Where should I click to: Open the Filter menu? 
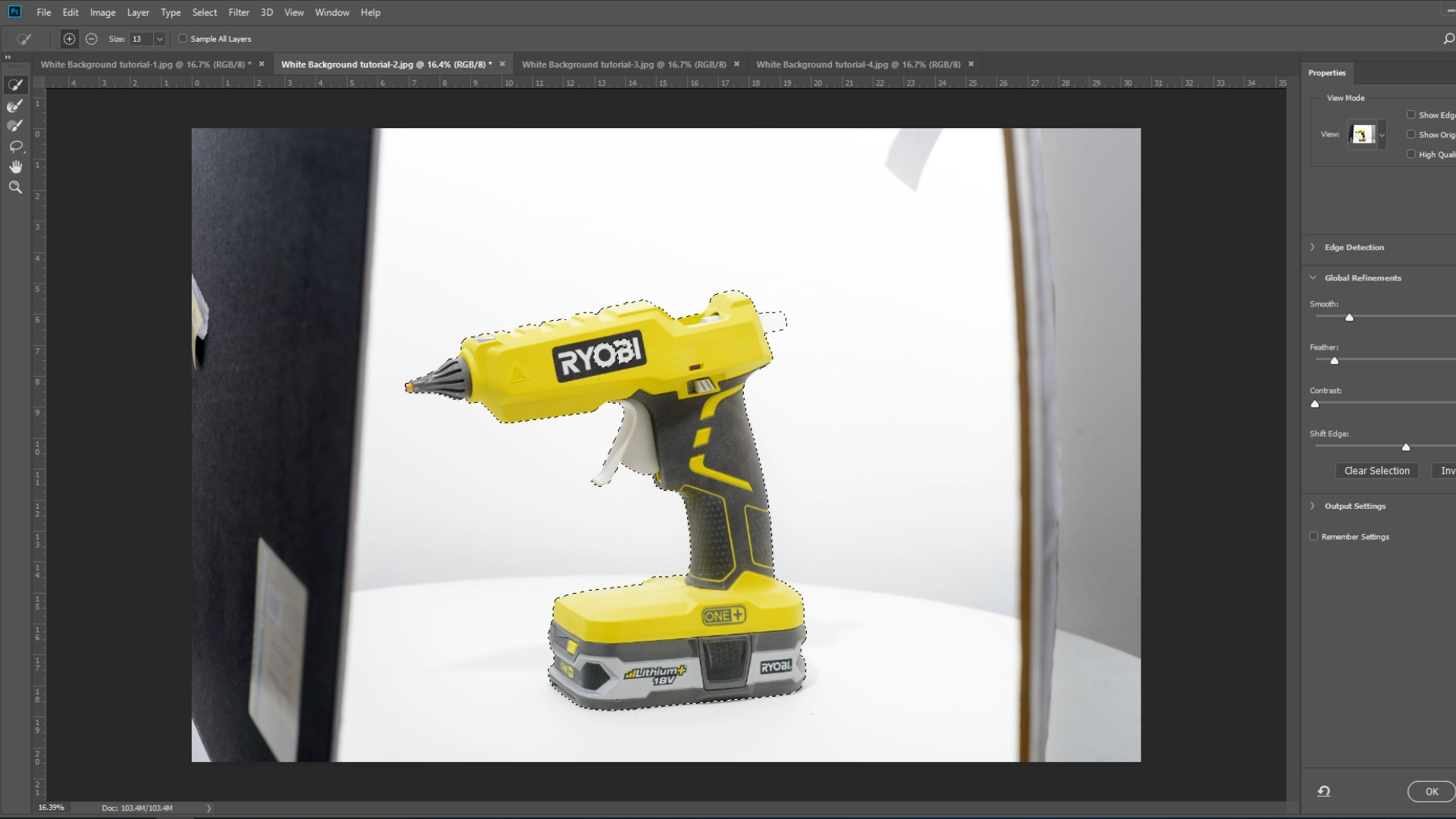[x=239, y=12]
